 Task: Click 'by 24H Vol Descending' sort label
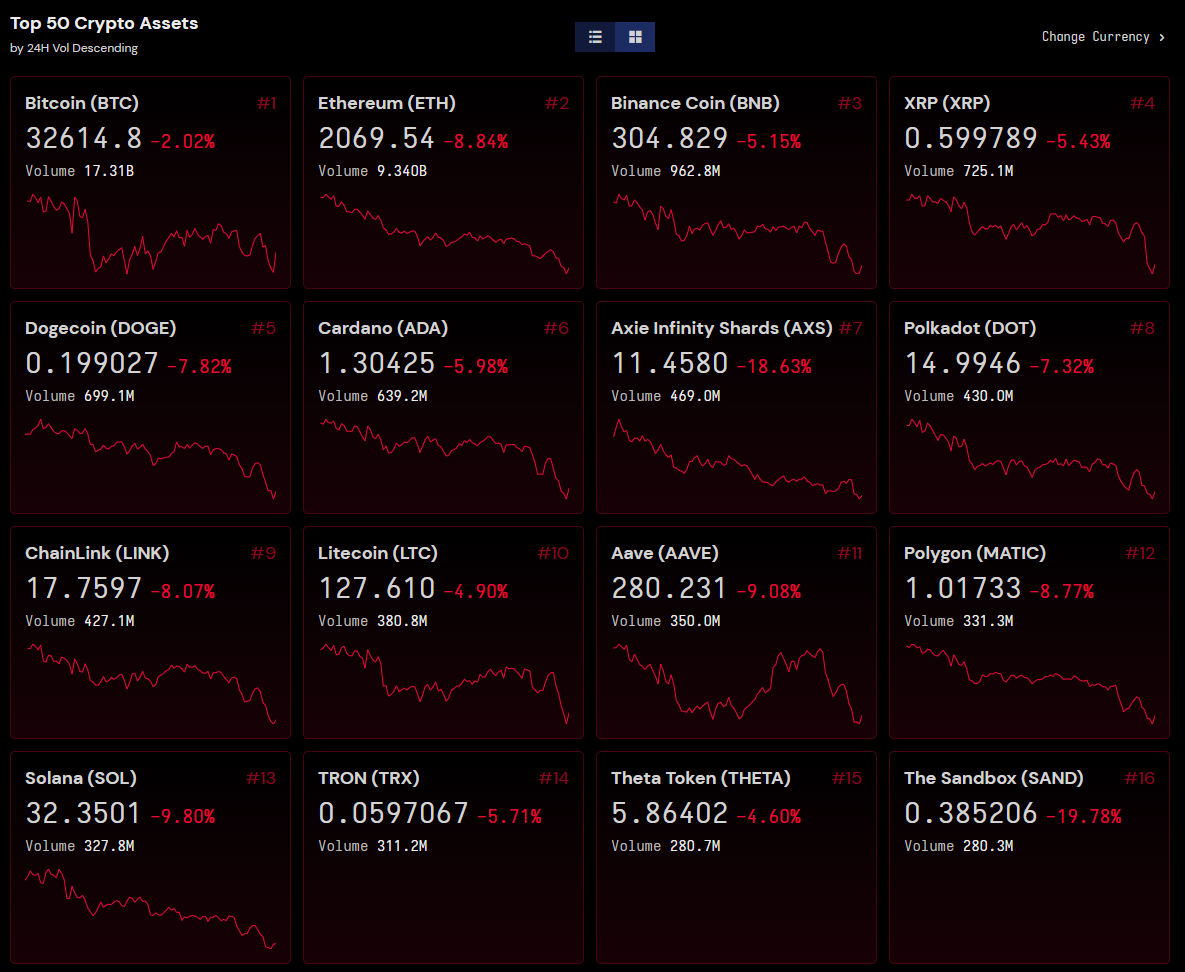click(74, 48)
